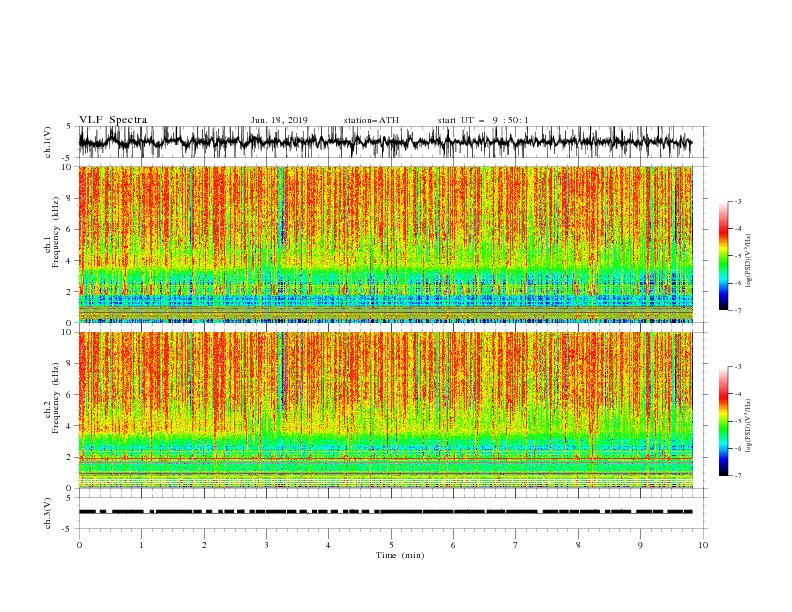Screen dimensions: 792x612
Task: Click the "1" tick on the Time axis
Action: (x=141, y=545)
